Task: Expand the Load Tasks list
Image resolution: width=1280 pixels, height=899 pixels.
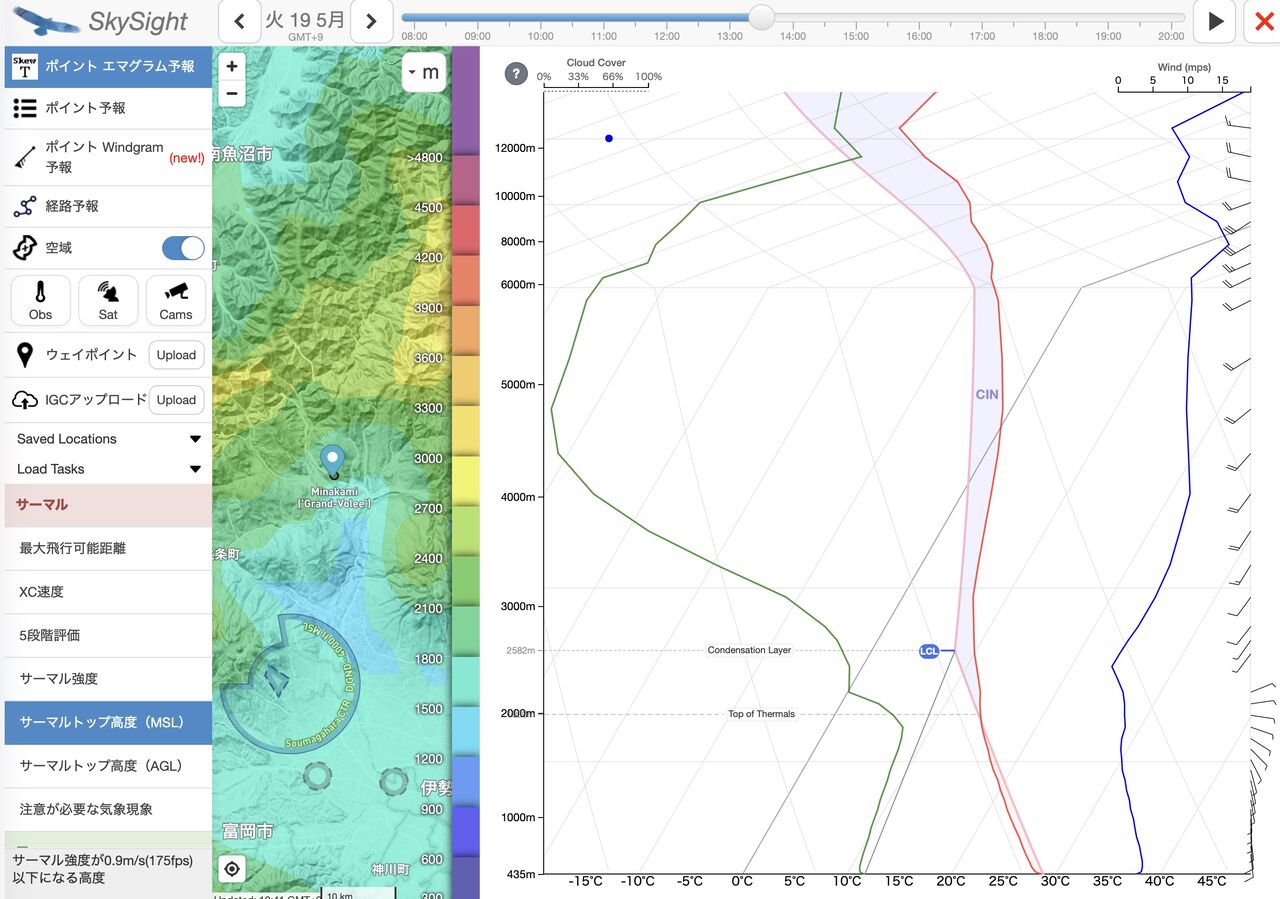Action: (108, 469)
